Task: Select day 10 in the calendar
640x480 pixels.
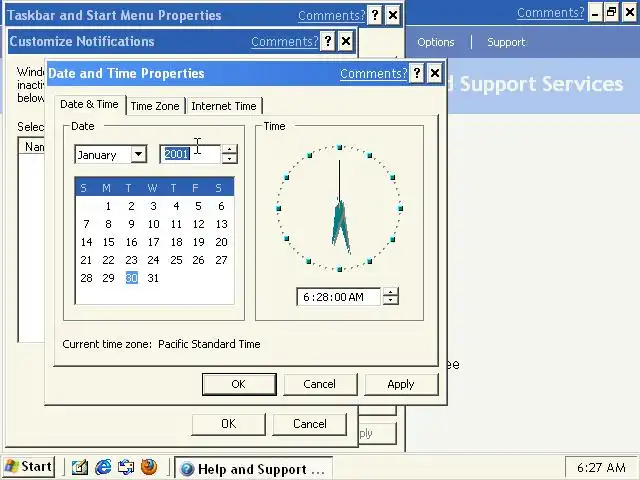Action: (153, 224)
